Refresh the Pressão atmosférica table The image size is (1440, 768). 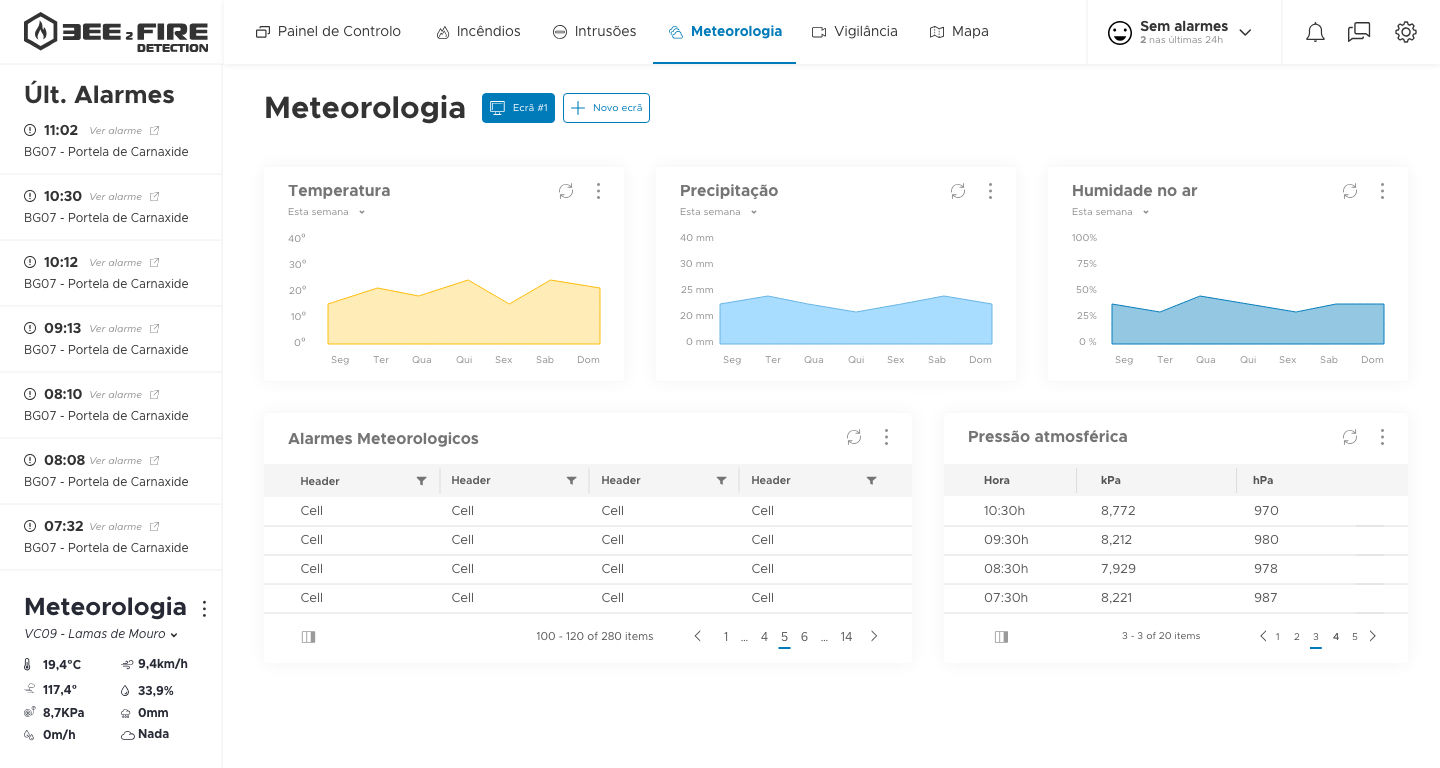click(x=1350, y=437)
